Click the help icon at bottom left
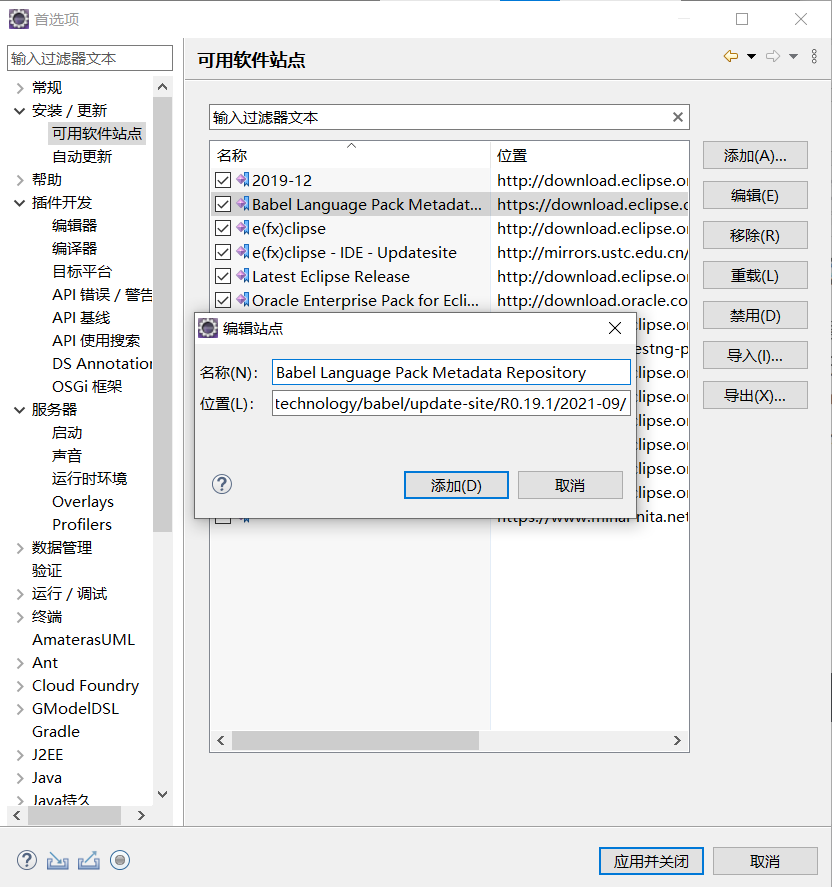832x887 pixels. [27, 860]
